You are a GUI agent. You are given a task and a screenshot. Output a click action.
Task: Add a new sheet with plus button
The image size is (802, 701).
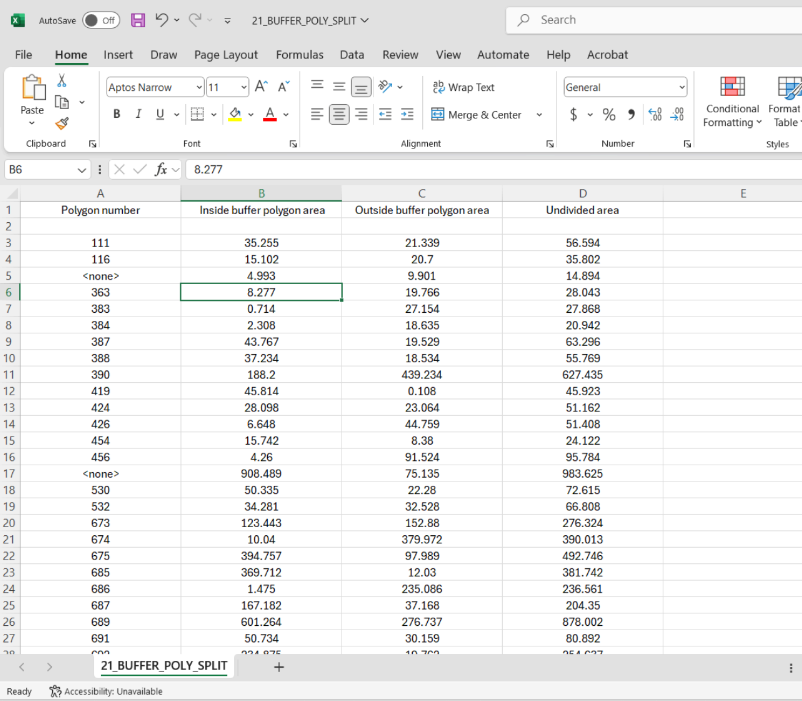click(279, 667)
